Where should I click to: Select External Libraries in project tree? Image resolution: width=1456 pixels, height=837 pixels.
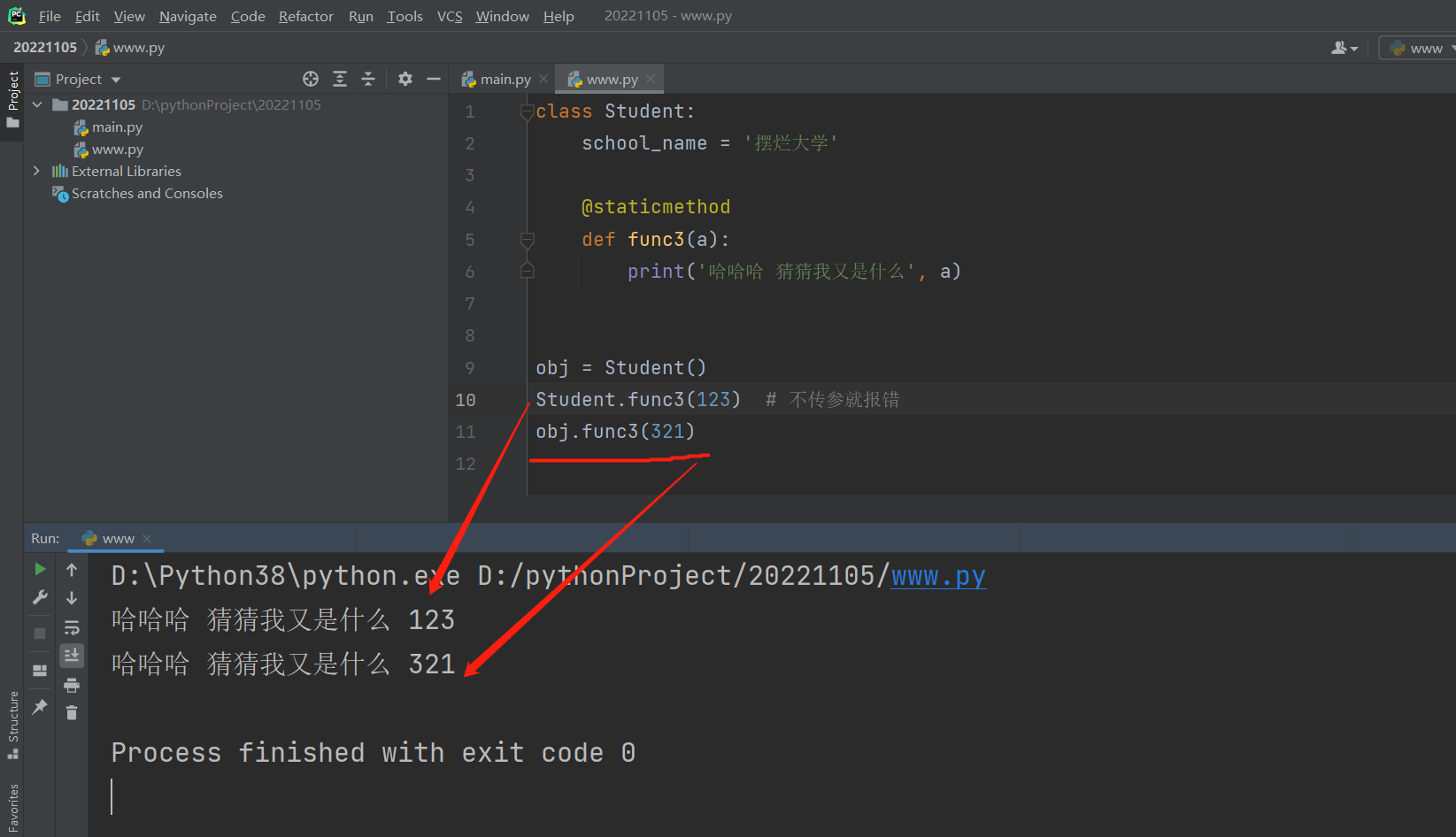pyautogui.click(x=117, y=171)
